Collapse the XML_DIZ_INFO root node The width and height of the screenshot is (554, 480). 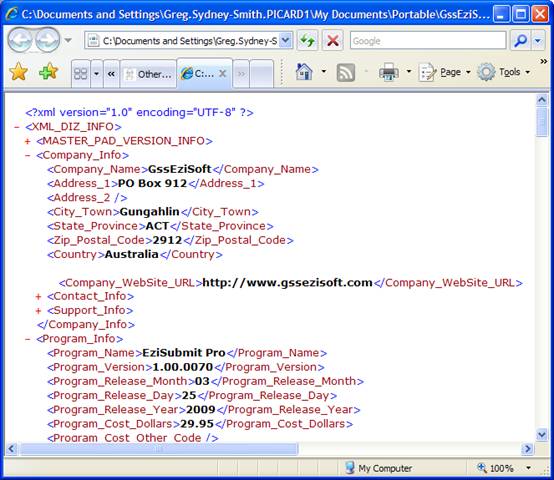(17, 127)
